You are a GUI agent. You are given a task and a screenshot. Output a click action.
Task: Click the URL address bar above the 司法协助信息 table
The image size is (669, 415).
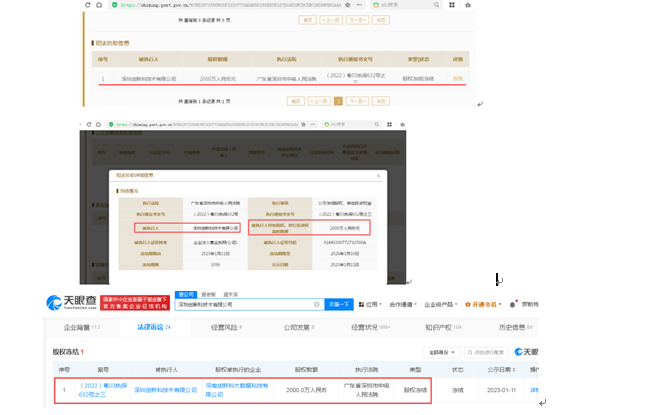230,5
